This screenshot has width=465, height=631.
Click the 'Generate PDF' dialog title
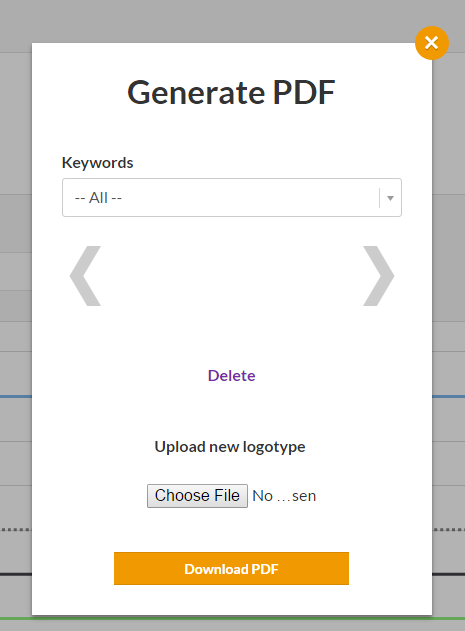tap(231, 93)
